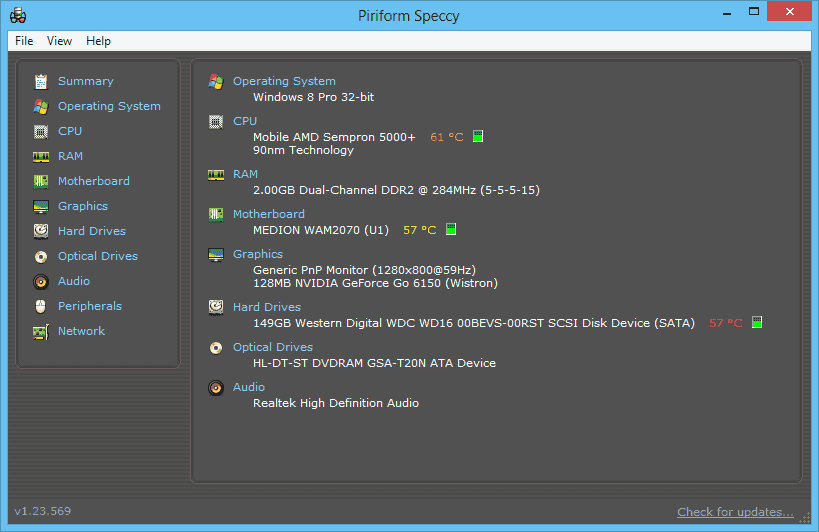This screenshot has width=819, height=532.
Task: Open Hard Drives section from sidebar
Action: [x=92, y=231]
